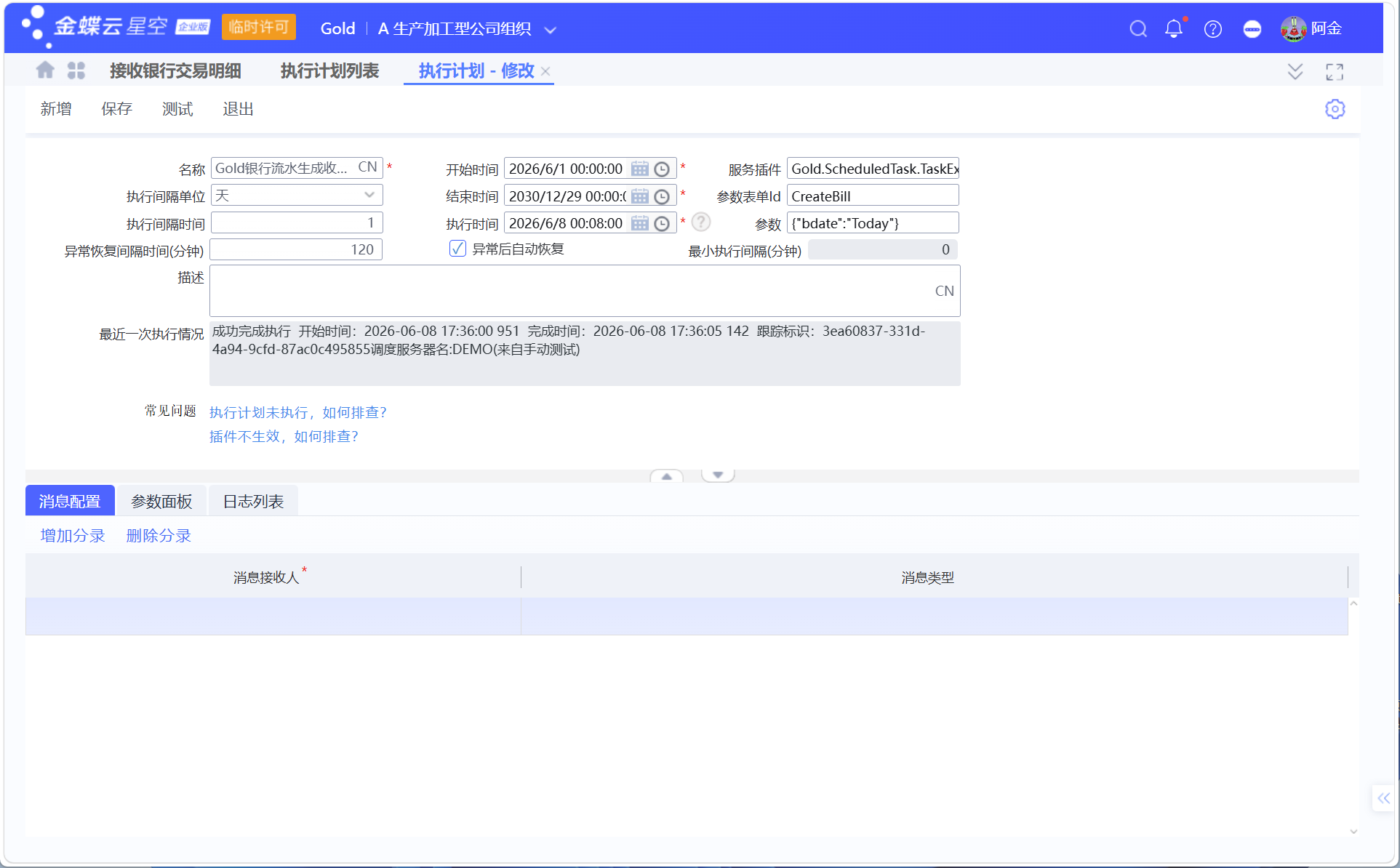Click the 参数 input field
The width and height of the screenshot is (1400, 868).
(x=873, y=223)
